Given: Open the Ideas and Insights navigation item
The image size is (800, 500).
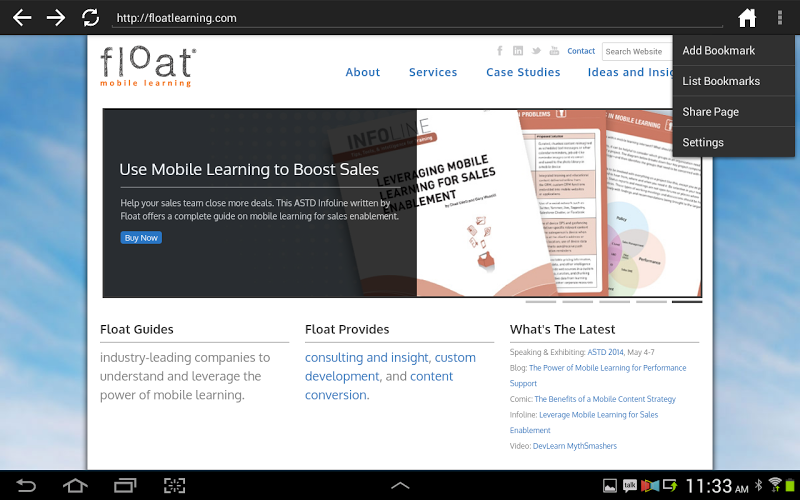Looking at the screenshot, I should point(630,72).
